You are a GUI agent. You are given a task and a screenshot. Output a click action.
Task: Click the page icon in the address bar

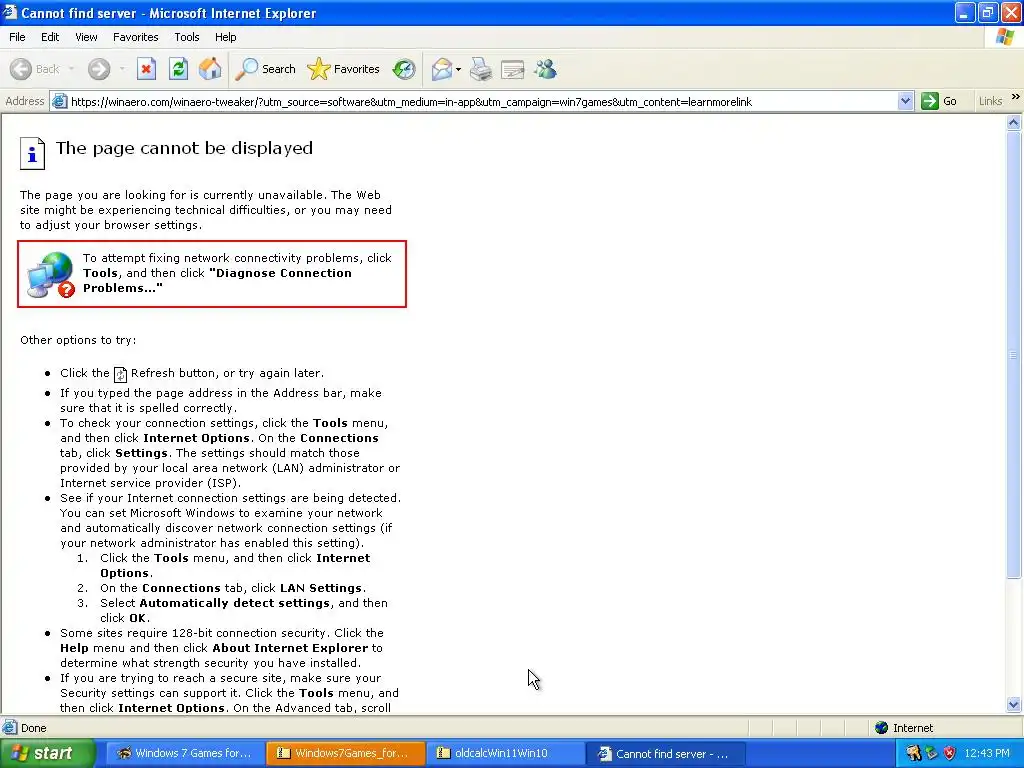tap(59, 101)
